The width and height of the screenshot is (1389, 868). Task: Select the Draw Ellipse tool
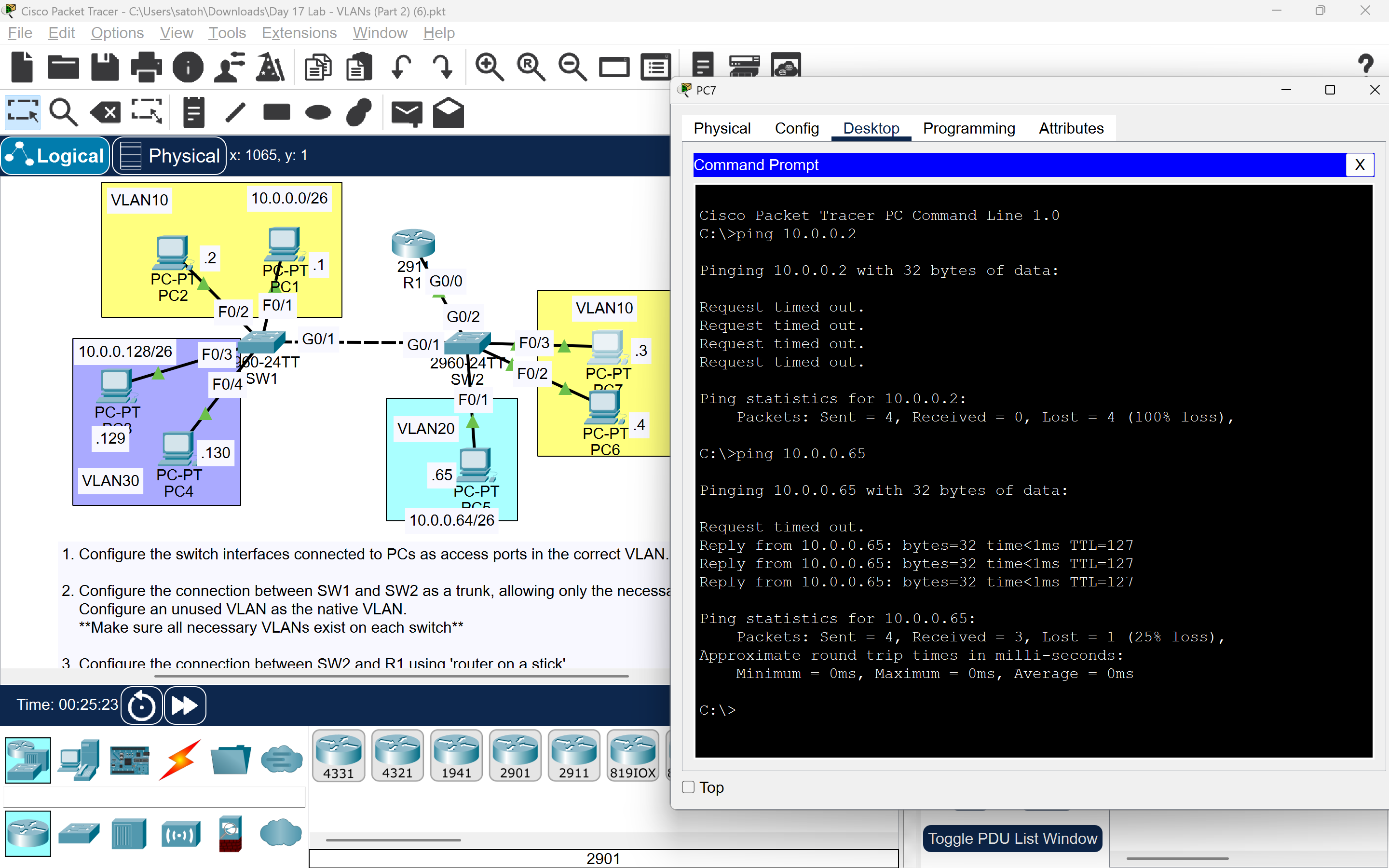click(x=318, y=112)
